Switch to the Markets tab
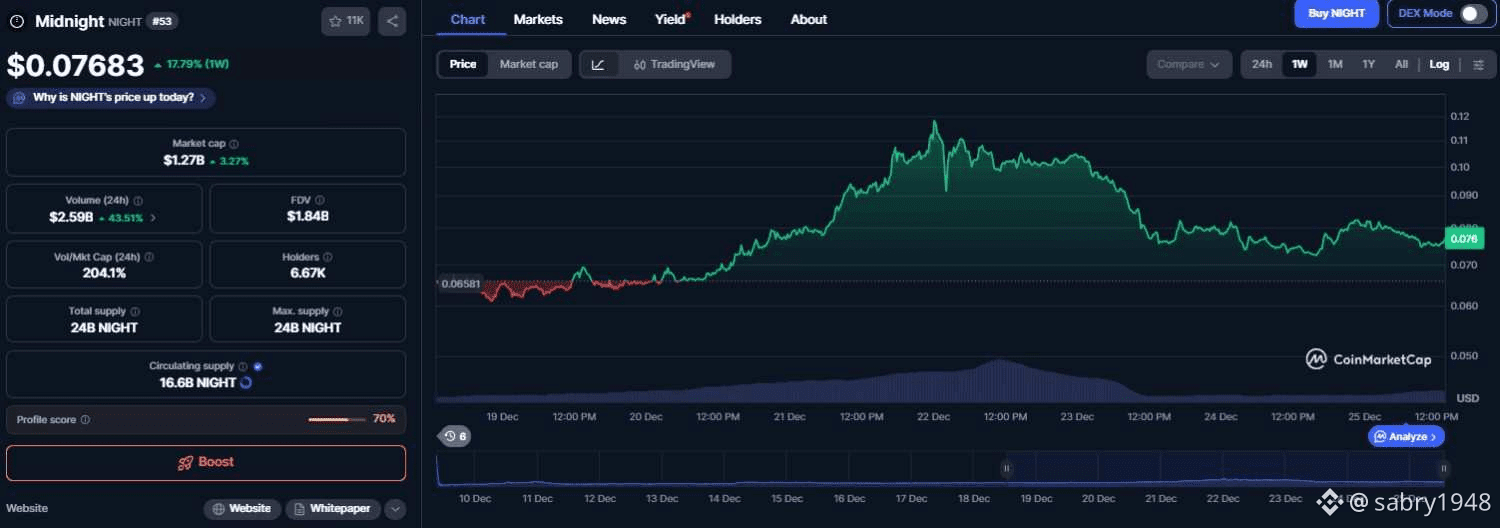The height and width of the screenshot is (528, 1500). click(x=538, y=19)
